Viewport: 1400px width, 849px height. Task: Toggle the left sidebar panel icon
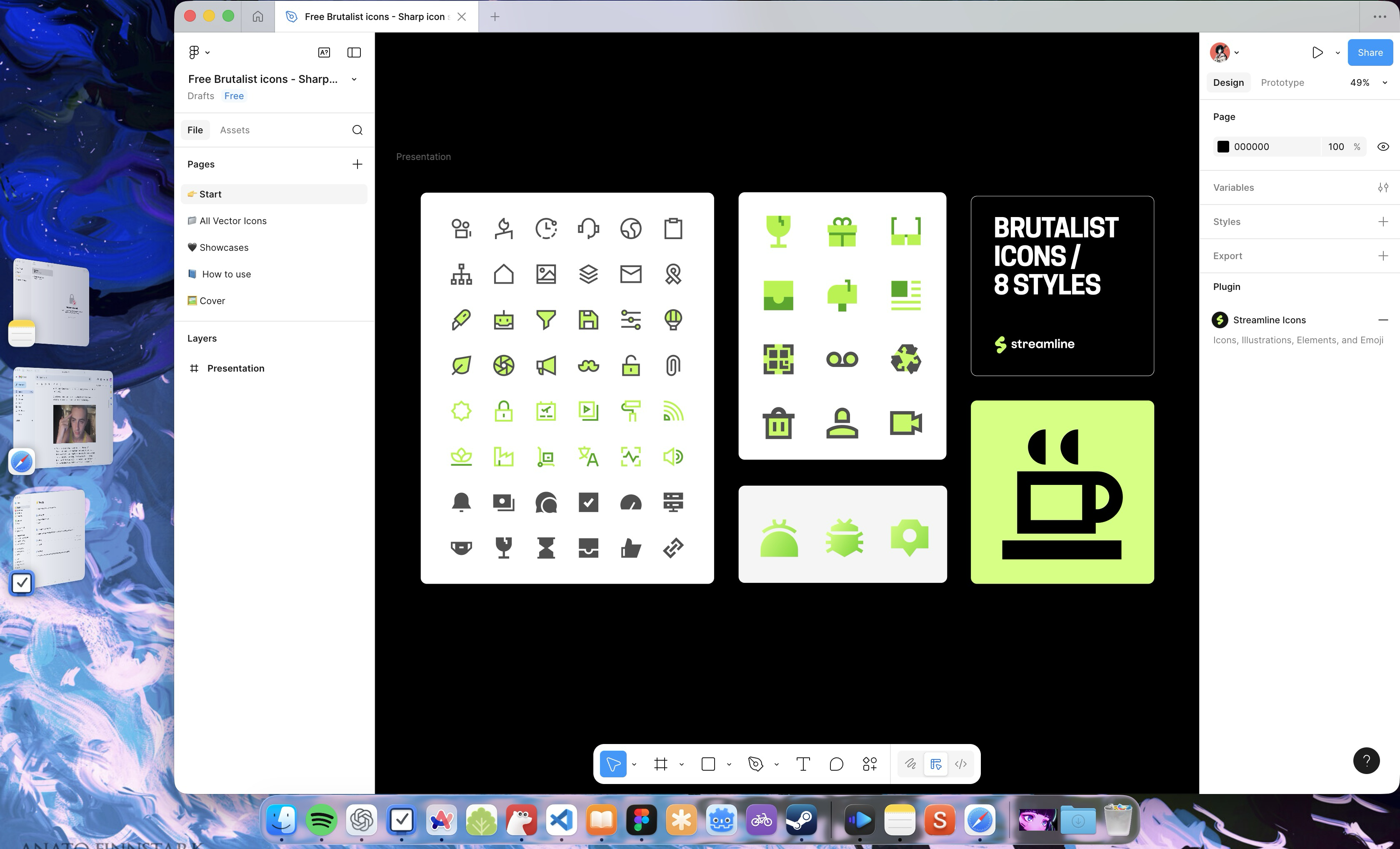354,52
